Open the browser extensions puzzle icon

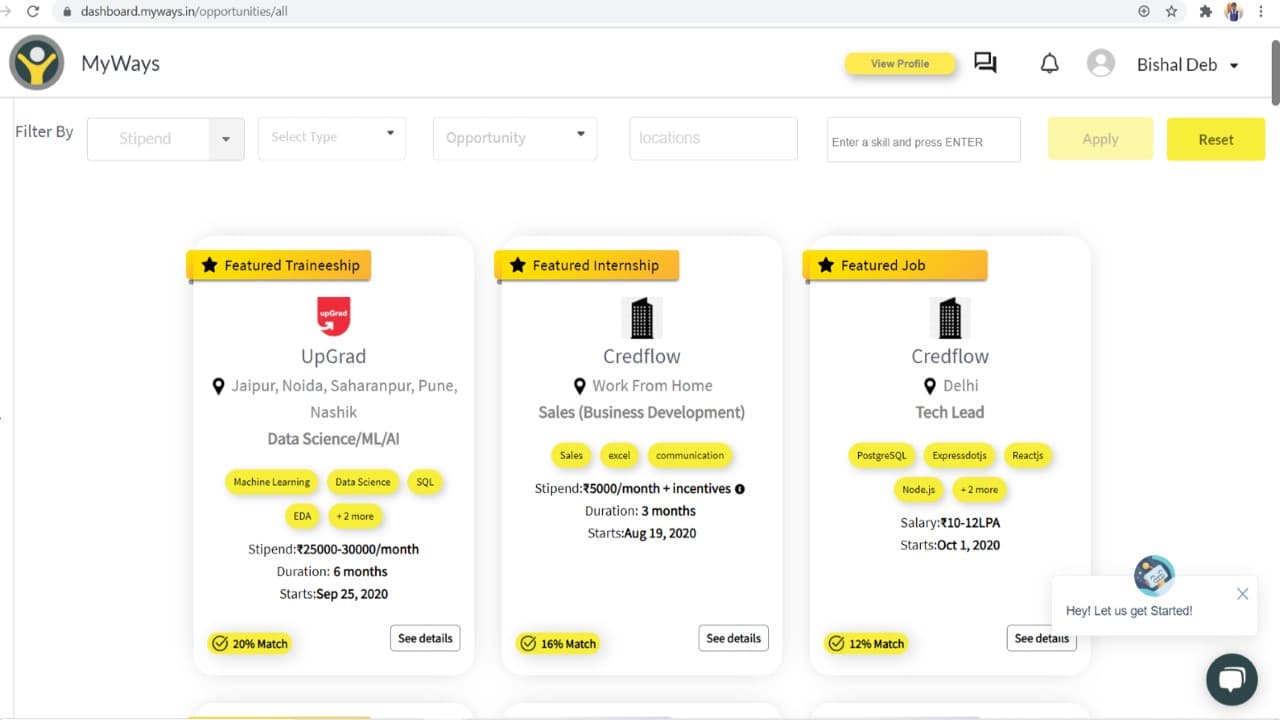tap(1205, 12)
